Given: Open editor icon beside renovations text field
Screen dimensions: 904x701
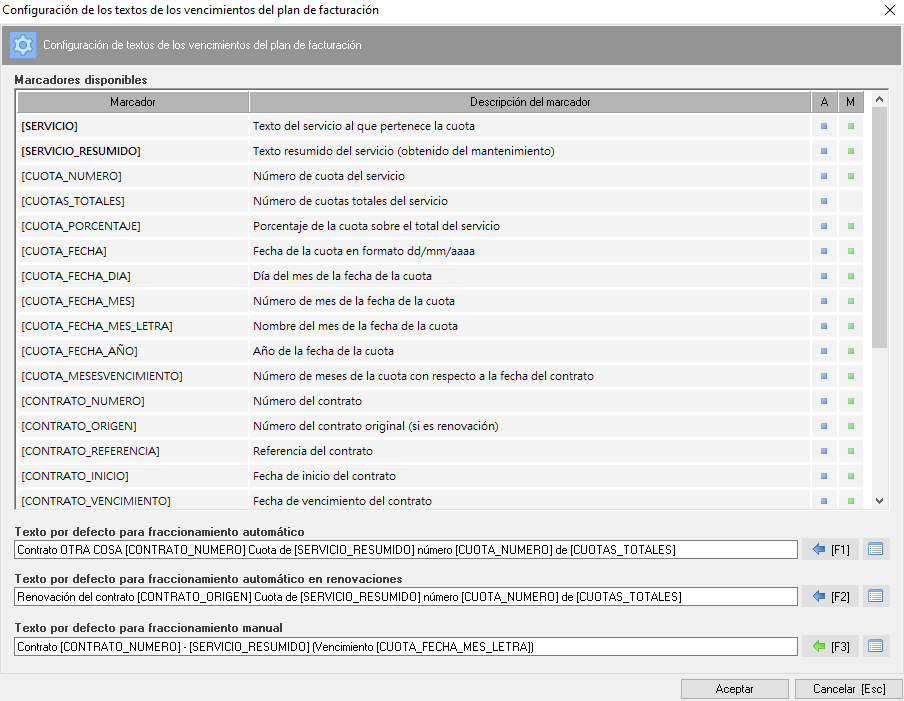Looking at the screenshot, I should pyautogui.click(x=876, y=597).
